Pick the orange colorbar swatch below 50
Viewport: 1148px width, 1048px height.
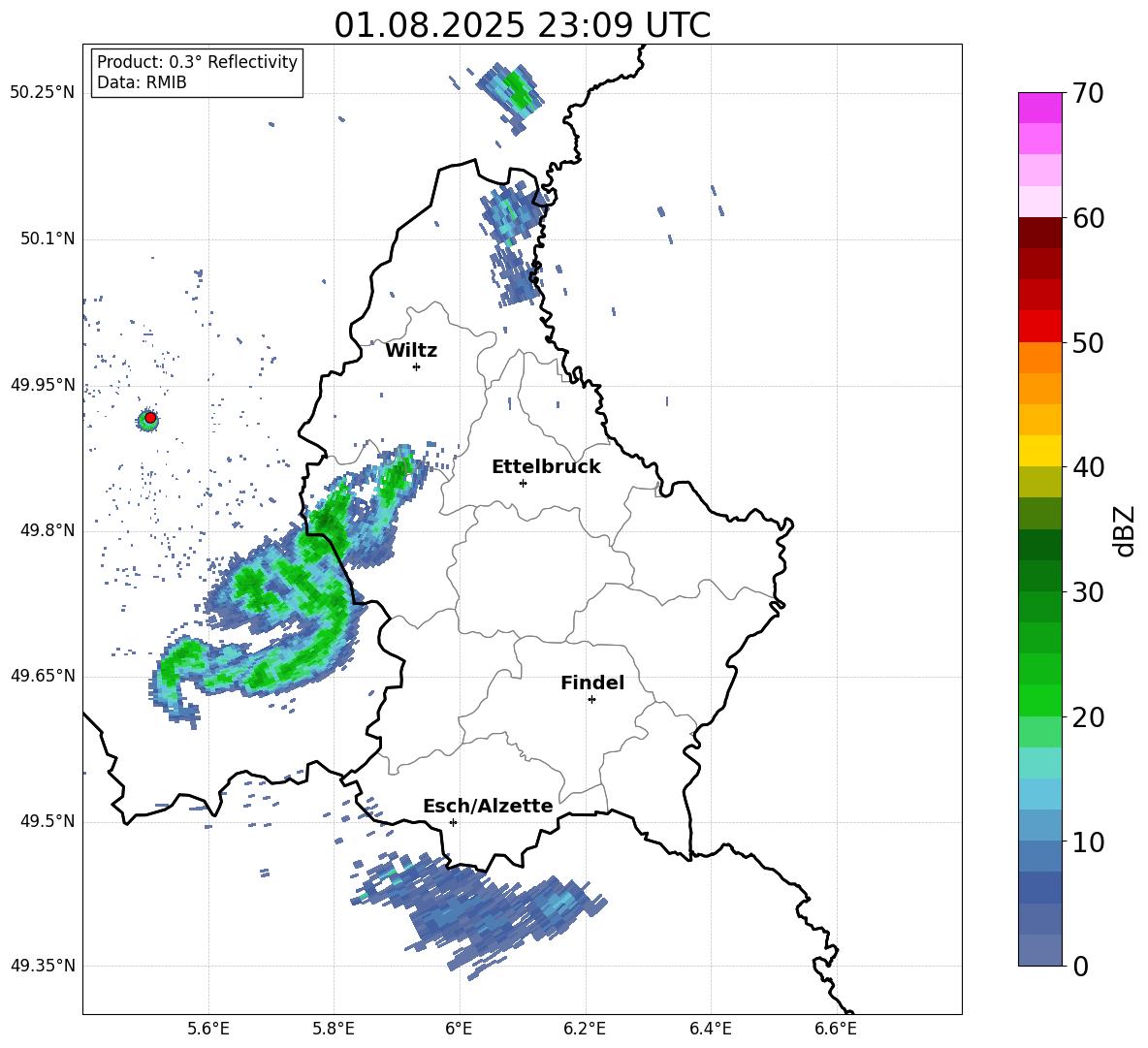[1039, 357]
